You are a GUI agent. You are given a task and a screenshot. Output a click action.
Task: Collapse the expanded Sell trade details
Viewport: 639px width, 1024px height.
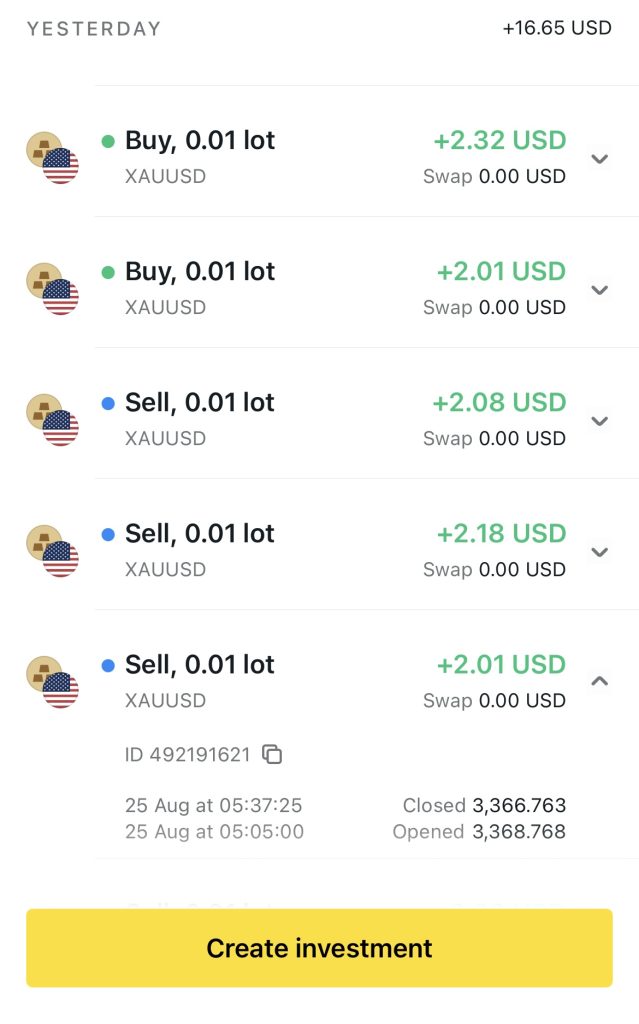tap(599, 682)
